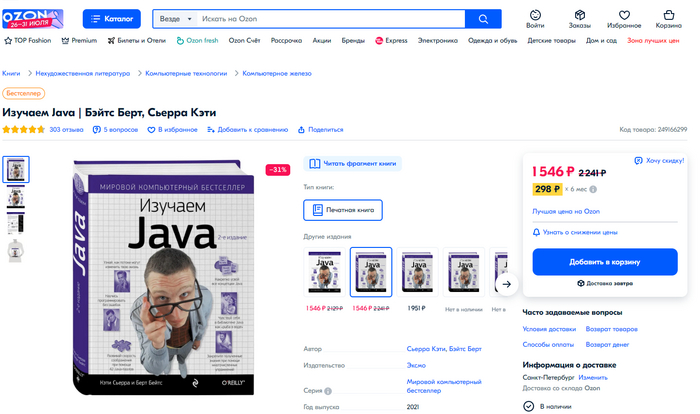Viewport: 700px width, 414px height.
Task: Toggle Добавить к сравнению
Action: pyautogui.click(x=247, y=130)
